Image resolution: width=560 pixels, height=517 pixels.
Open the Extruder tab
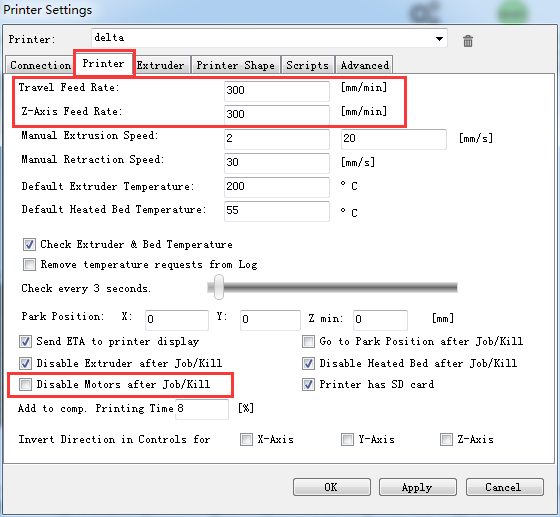pos(160,65)
